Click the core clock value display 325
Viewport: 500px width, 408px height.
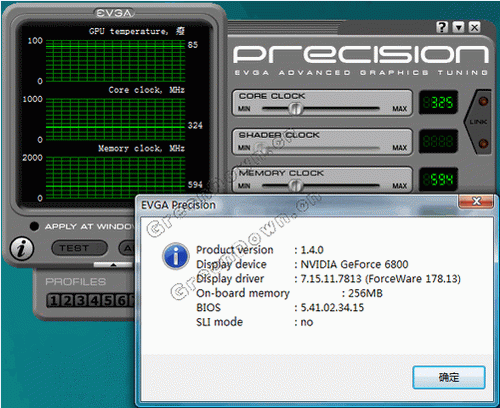pos(438,102)
